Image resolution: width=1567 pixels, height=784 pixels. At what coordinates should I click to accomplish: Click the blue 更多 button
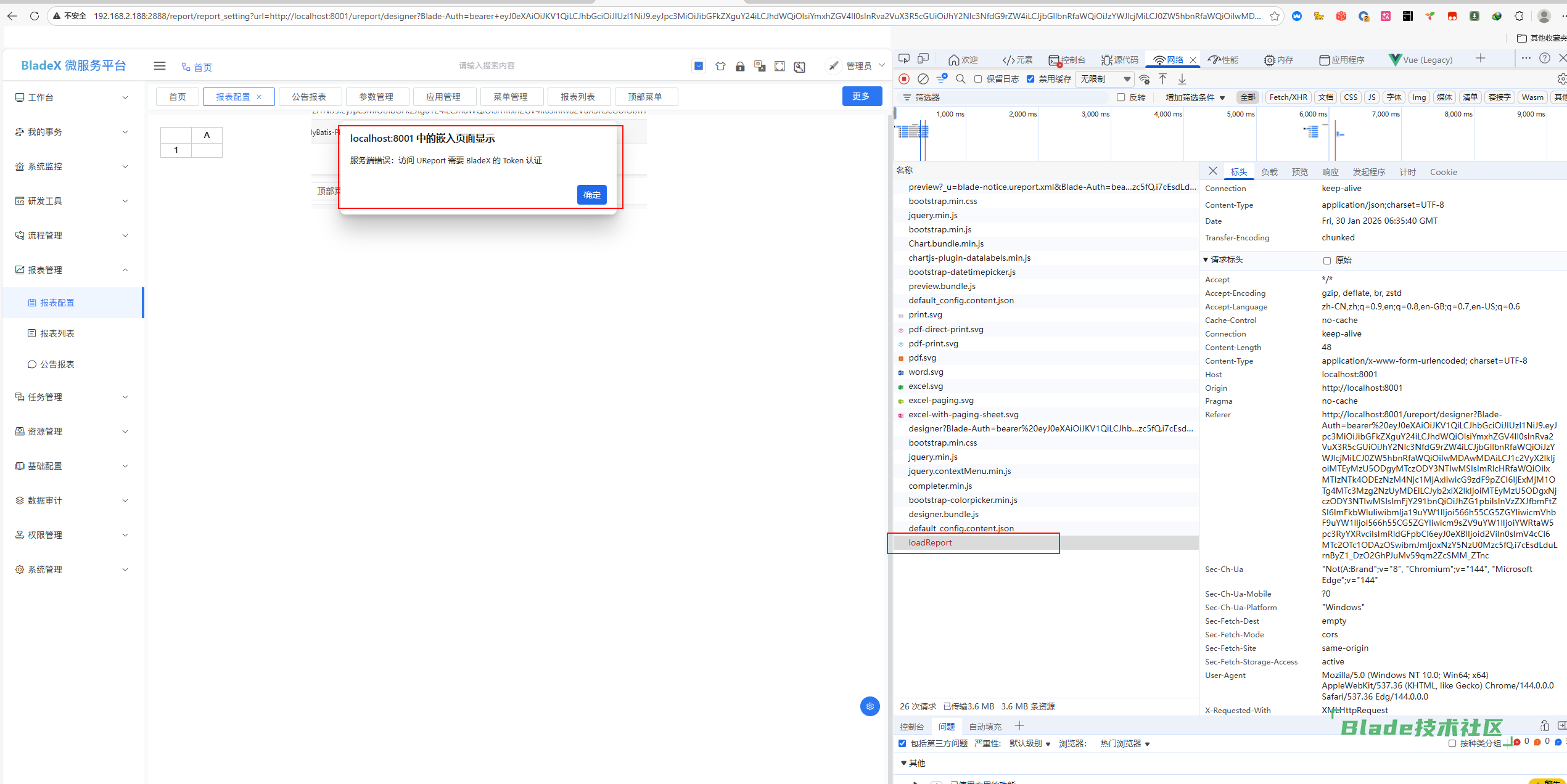[x=861, y=96]
